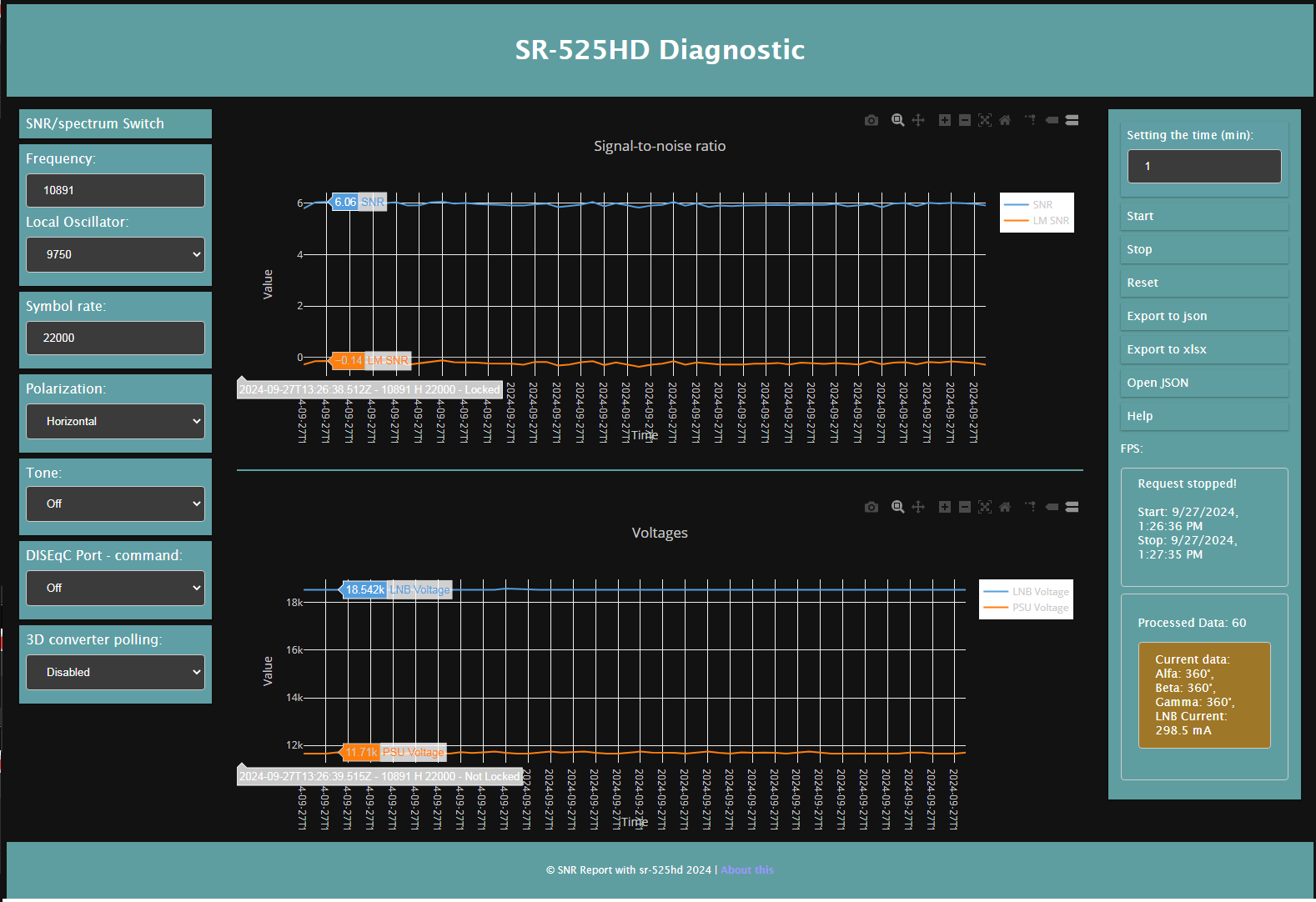Click Export to xlsx
The image size is (1316, 902).
pyautogui.click(x=1204, y=349)
